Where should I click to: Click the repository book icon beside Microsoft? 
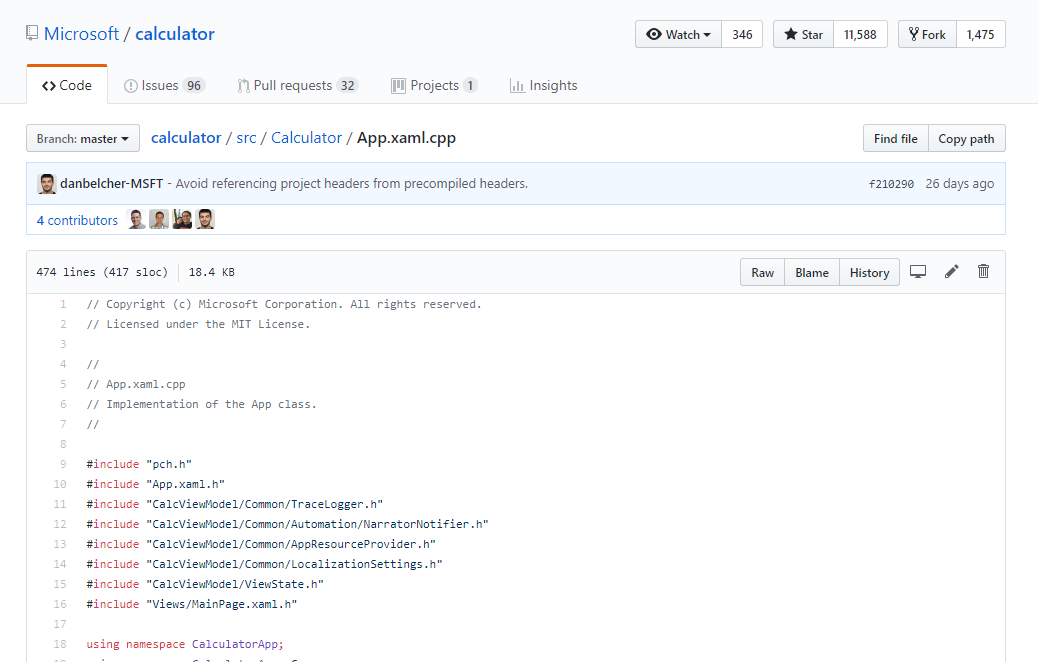point(32,33)
